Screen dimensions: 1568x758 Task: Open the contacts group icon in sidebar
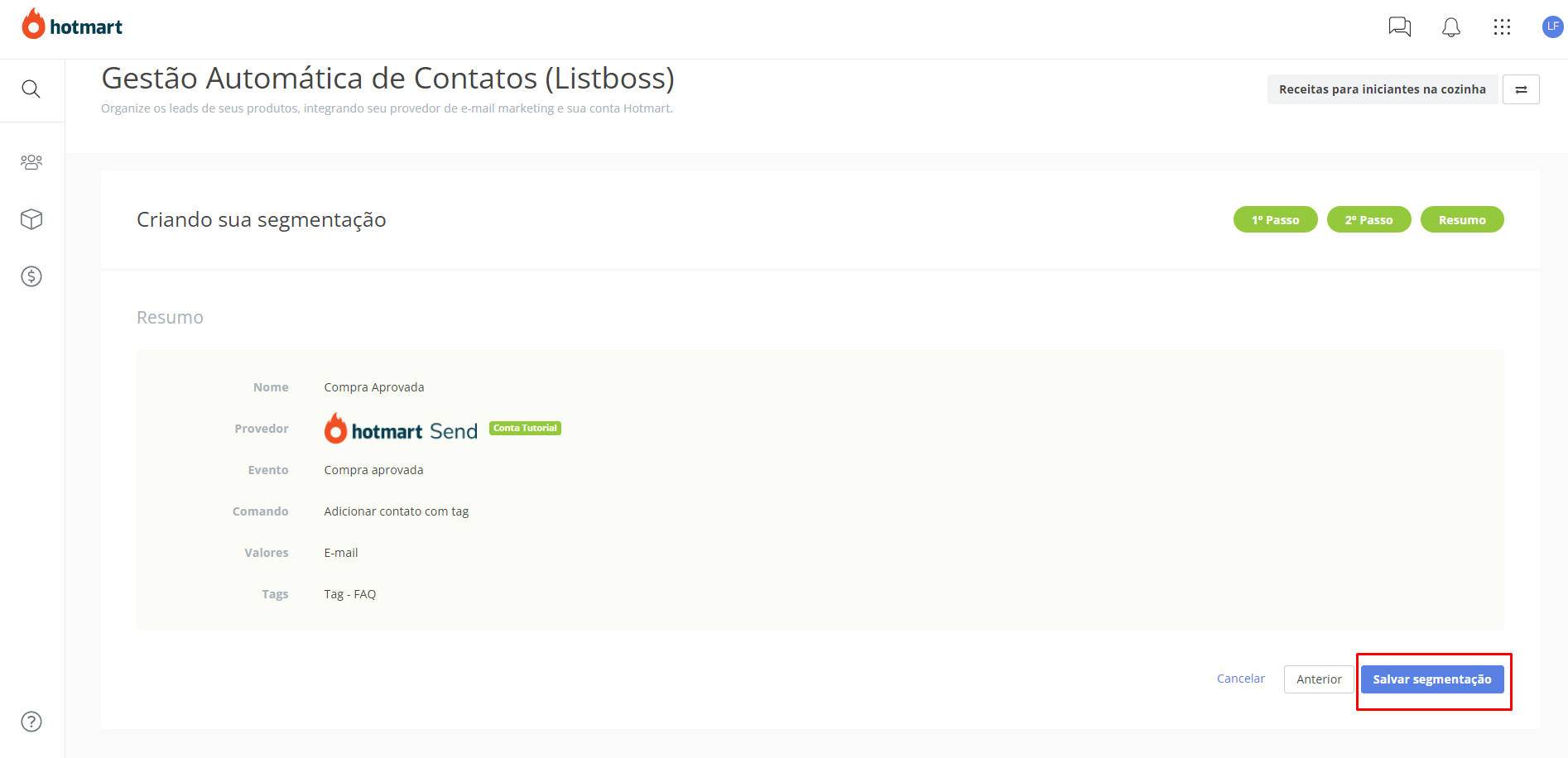(31, 162)
